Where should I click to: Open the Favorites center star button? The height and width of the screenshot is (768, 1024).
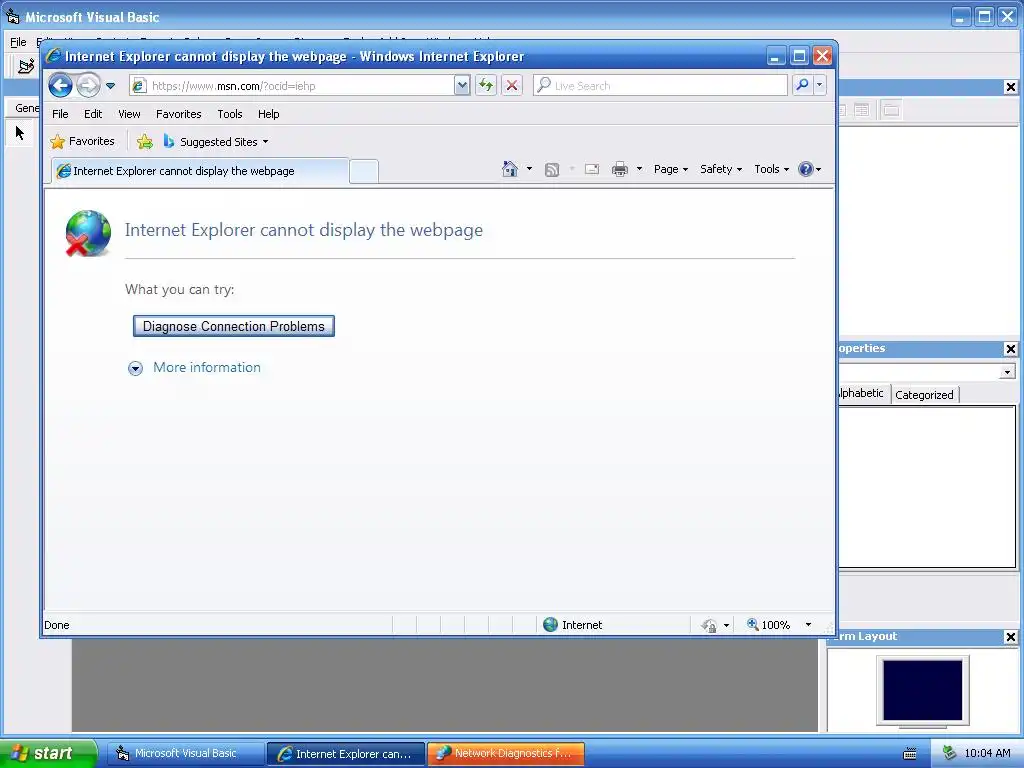[83, 141]
